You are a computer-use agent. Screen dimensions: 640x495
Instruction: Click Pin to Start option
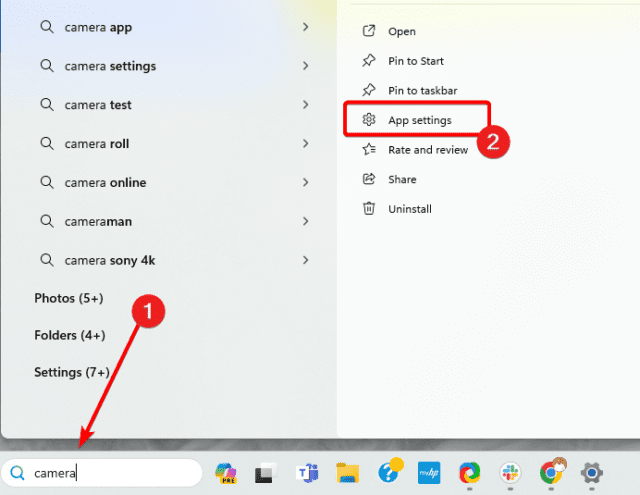click(x=416, y=61)
